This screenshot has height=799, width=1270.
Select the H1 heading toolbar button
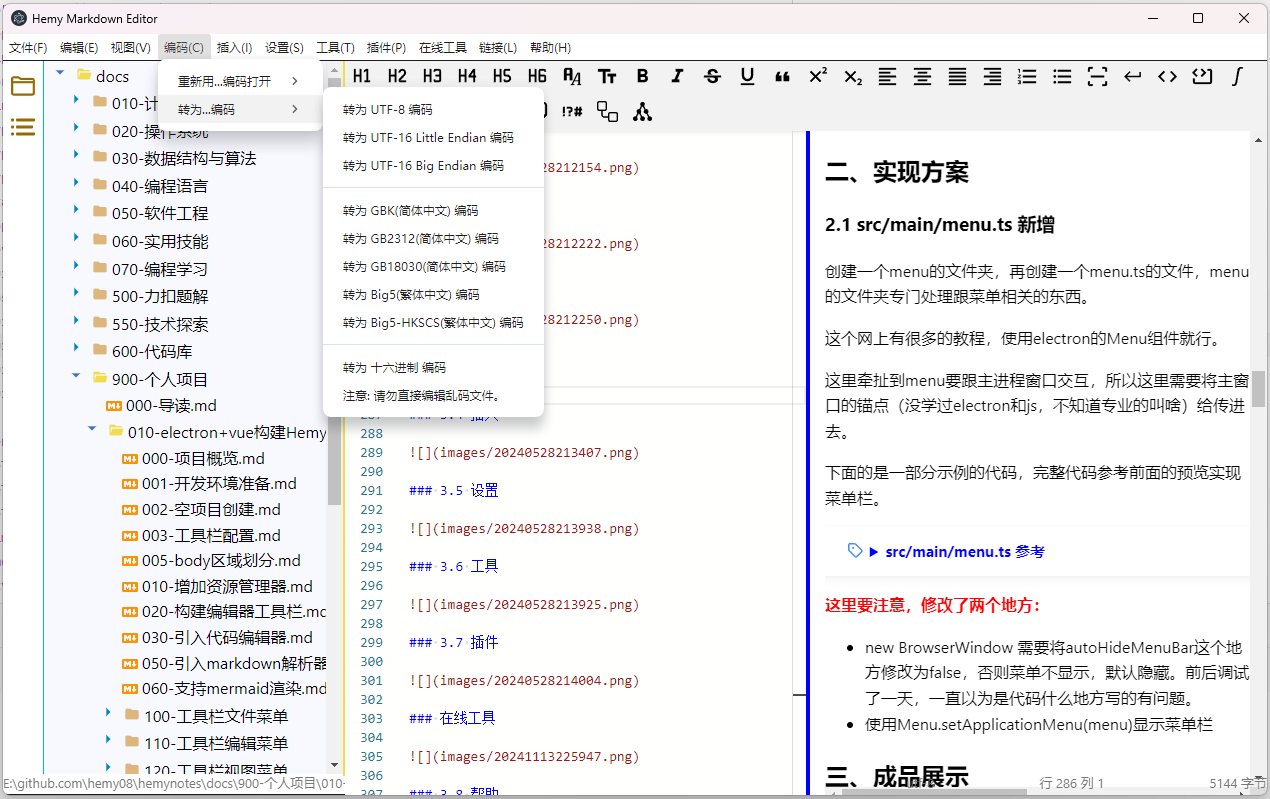362,77
